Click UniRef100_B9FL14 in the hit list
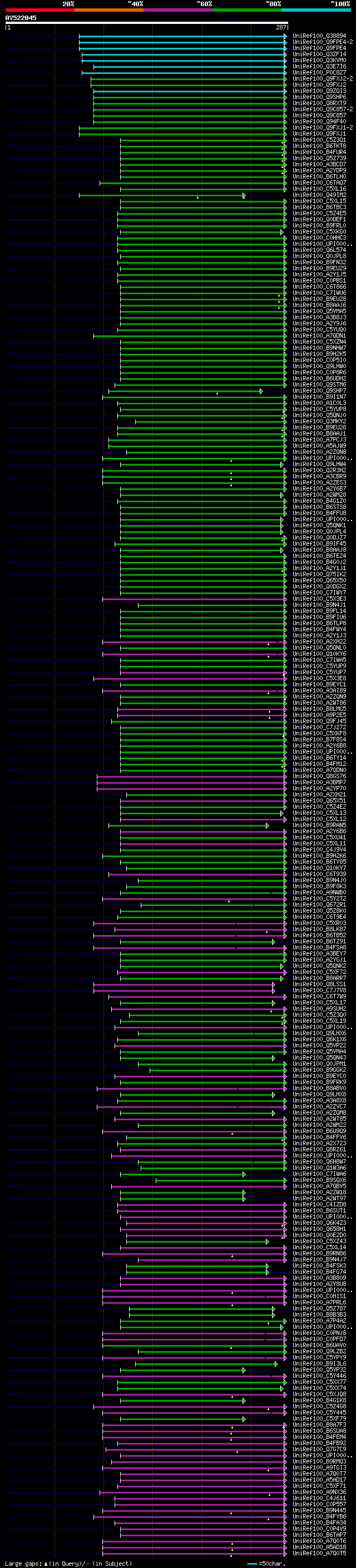356x1568 pixels. [319, 611]
